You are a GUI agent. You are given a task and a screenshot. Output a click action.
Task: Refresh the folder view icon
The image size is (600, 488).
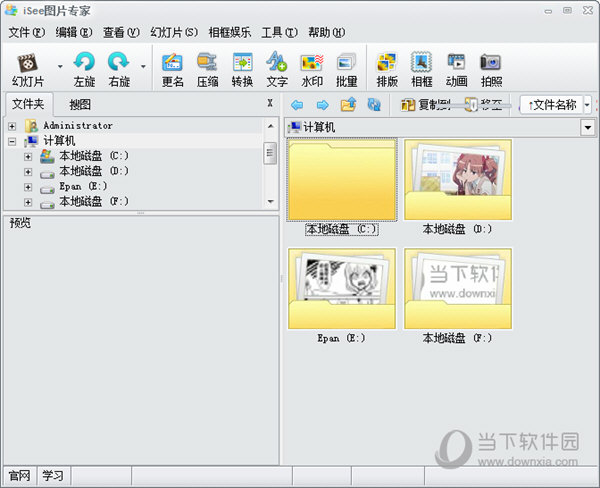[x=374, y=104]
